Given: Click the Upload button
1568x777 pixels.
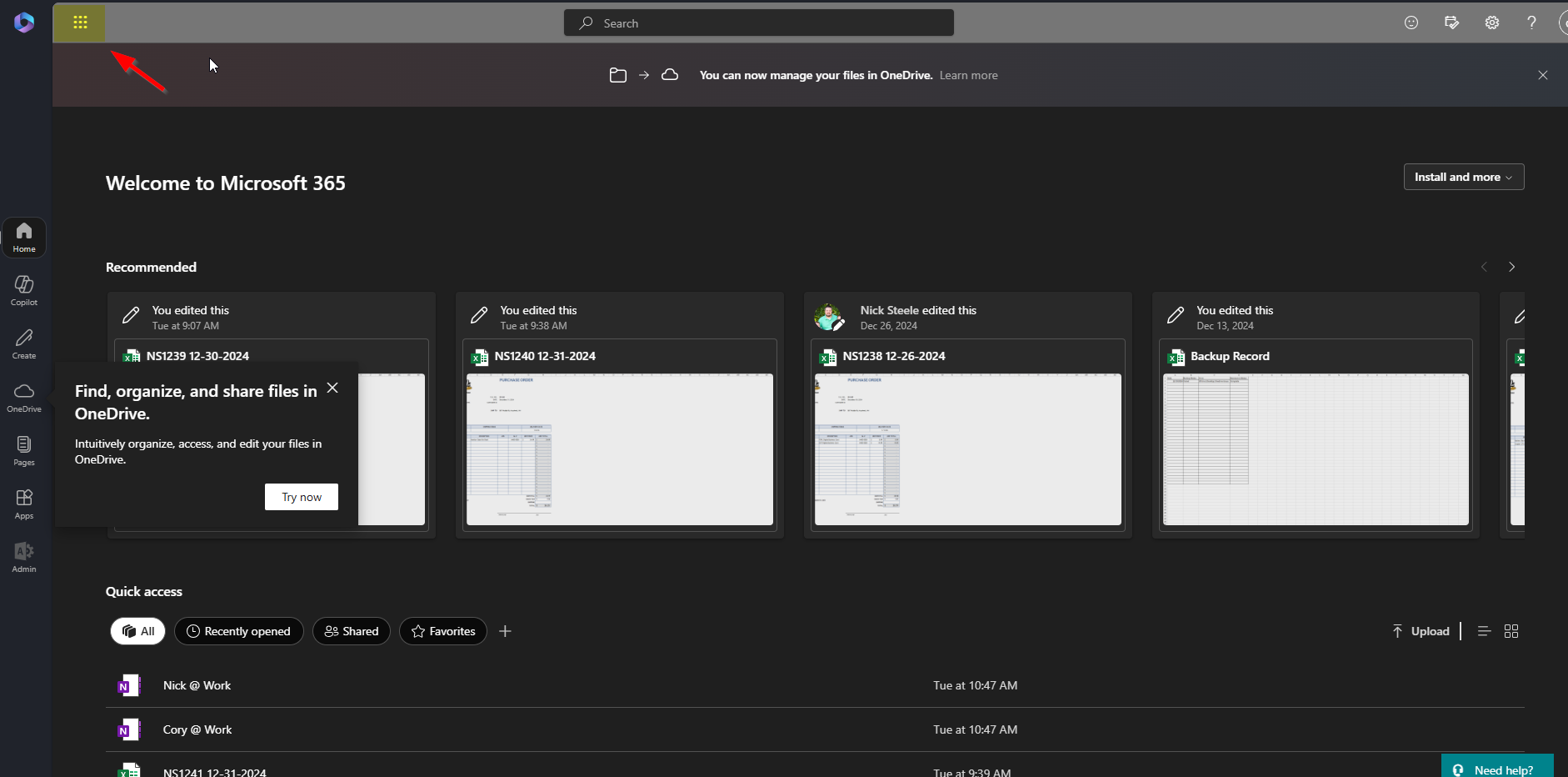Looking at the screenshot, I should [1421, 631].
